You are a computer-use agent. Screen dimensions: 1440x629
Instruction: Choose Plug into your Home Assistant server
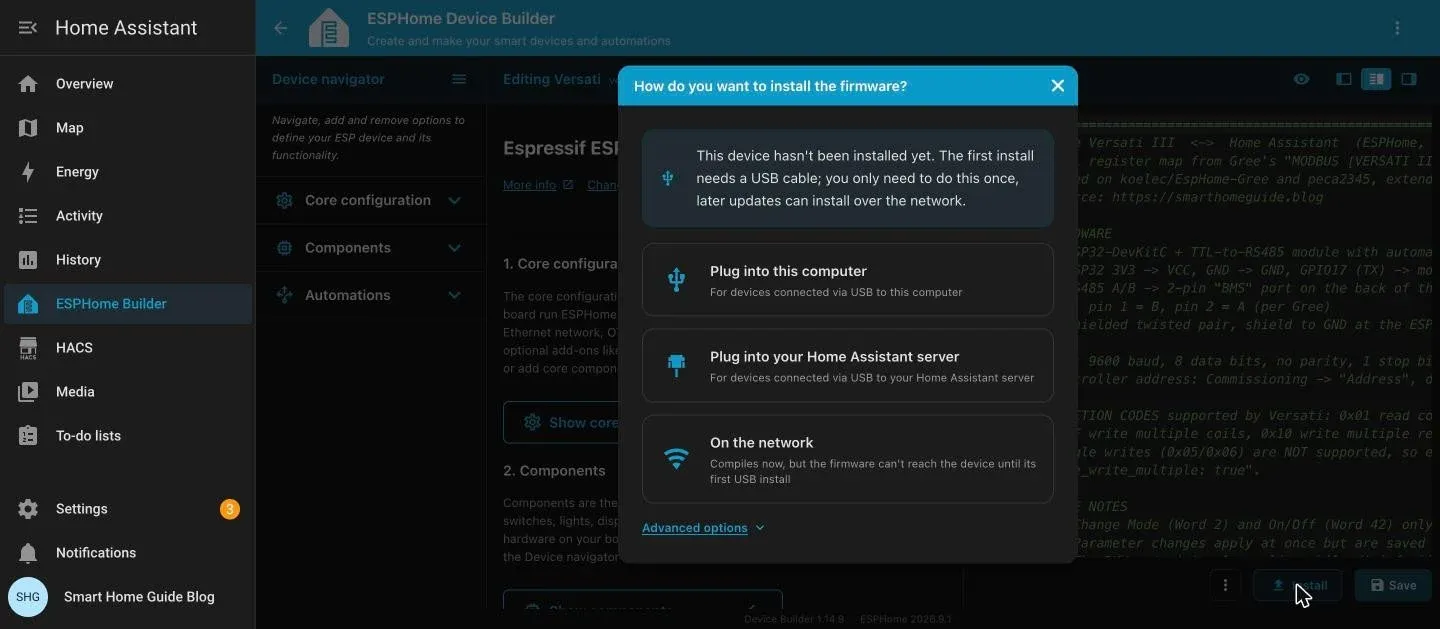848,366
